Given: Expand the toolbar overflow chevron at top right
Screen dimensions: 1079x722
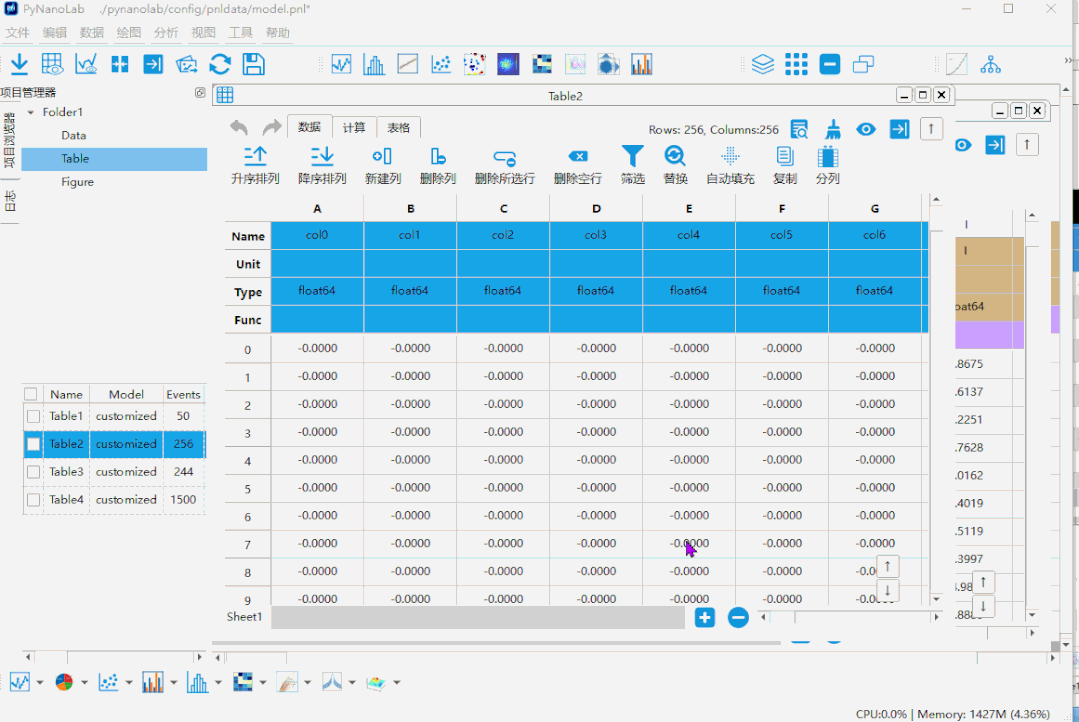Looking at the screenshot, I should (x=1068, y=61).
